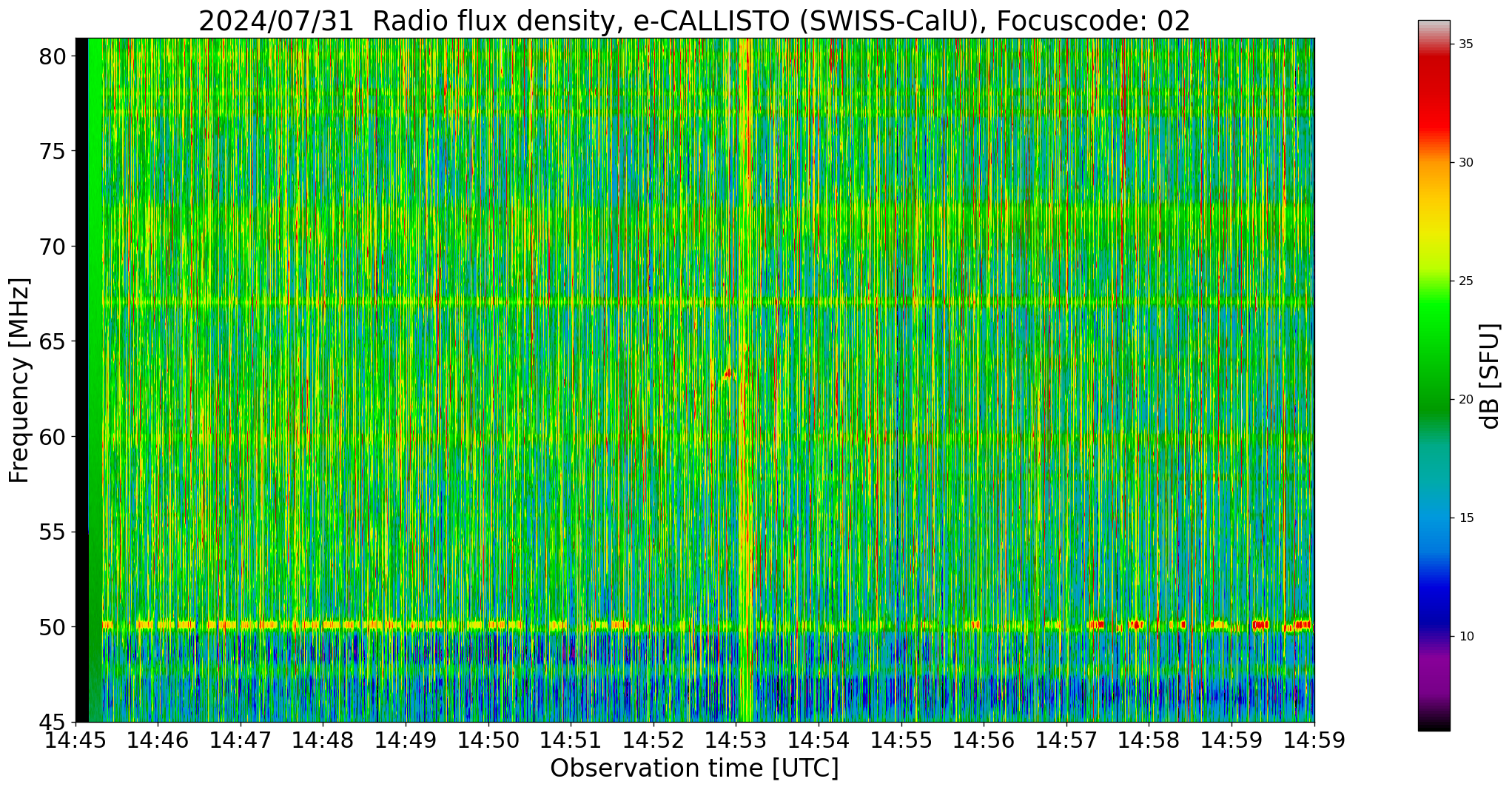Image resolution: width=1512 pixels, height=790 pixels.
Task: Click the 55 MHz frequency tick label
Action: coord(53,532)
